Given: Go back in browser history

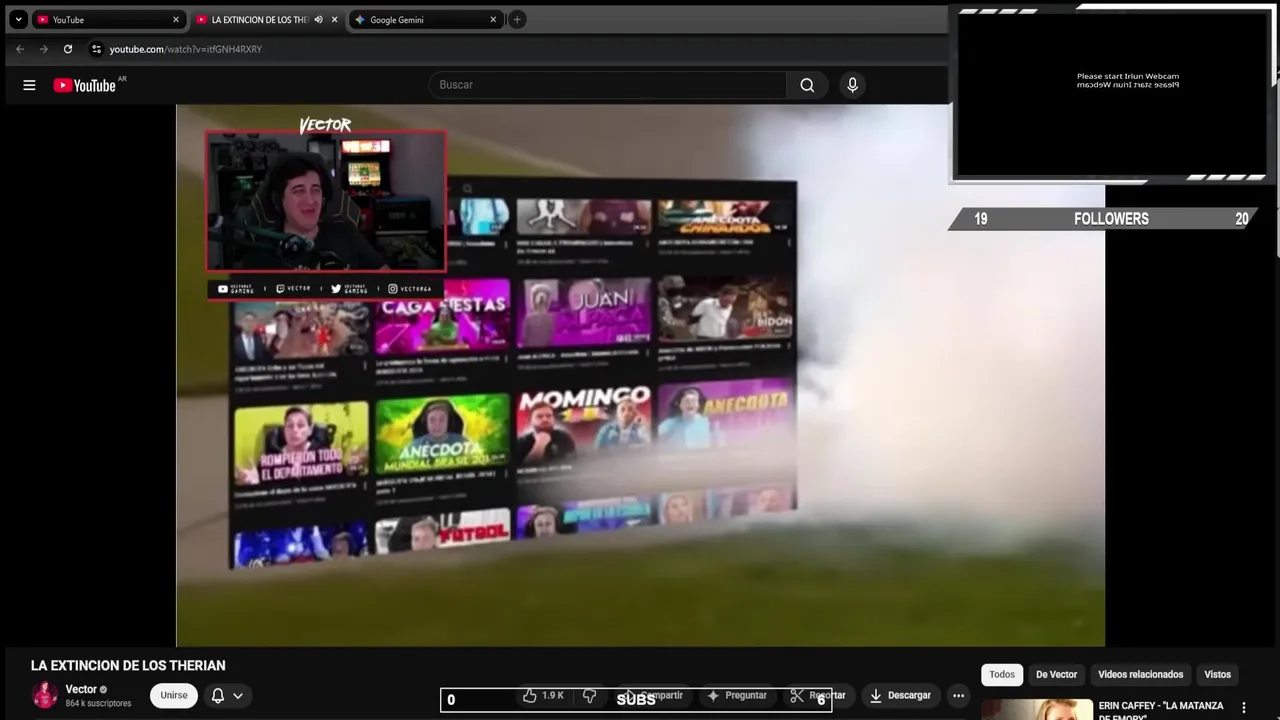Looking at the screenshot, I should pos(20,49).
